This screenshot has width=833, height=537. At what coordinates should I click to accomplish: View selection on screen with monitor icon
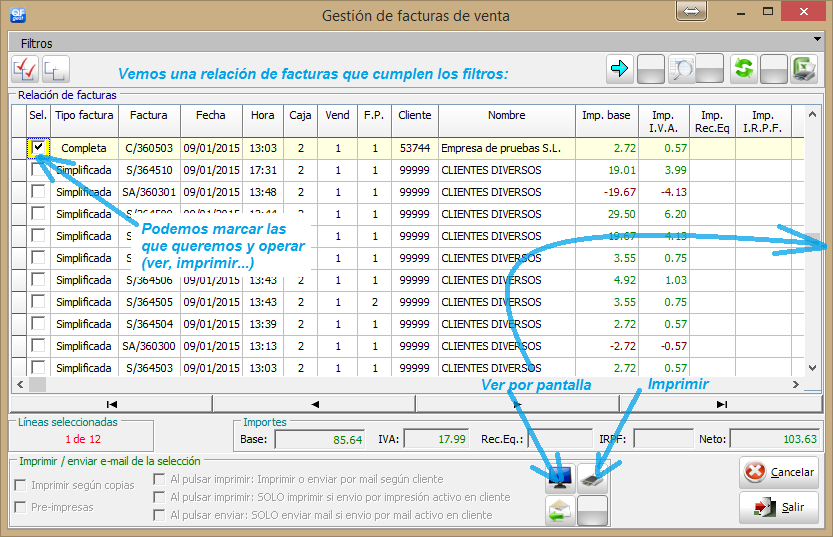[560, 477]
